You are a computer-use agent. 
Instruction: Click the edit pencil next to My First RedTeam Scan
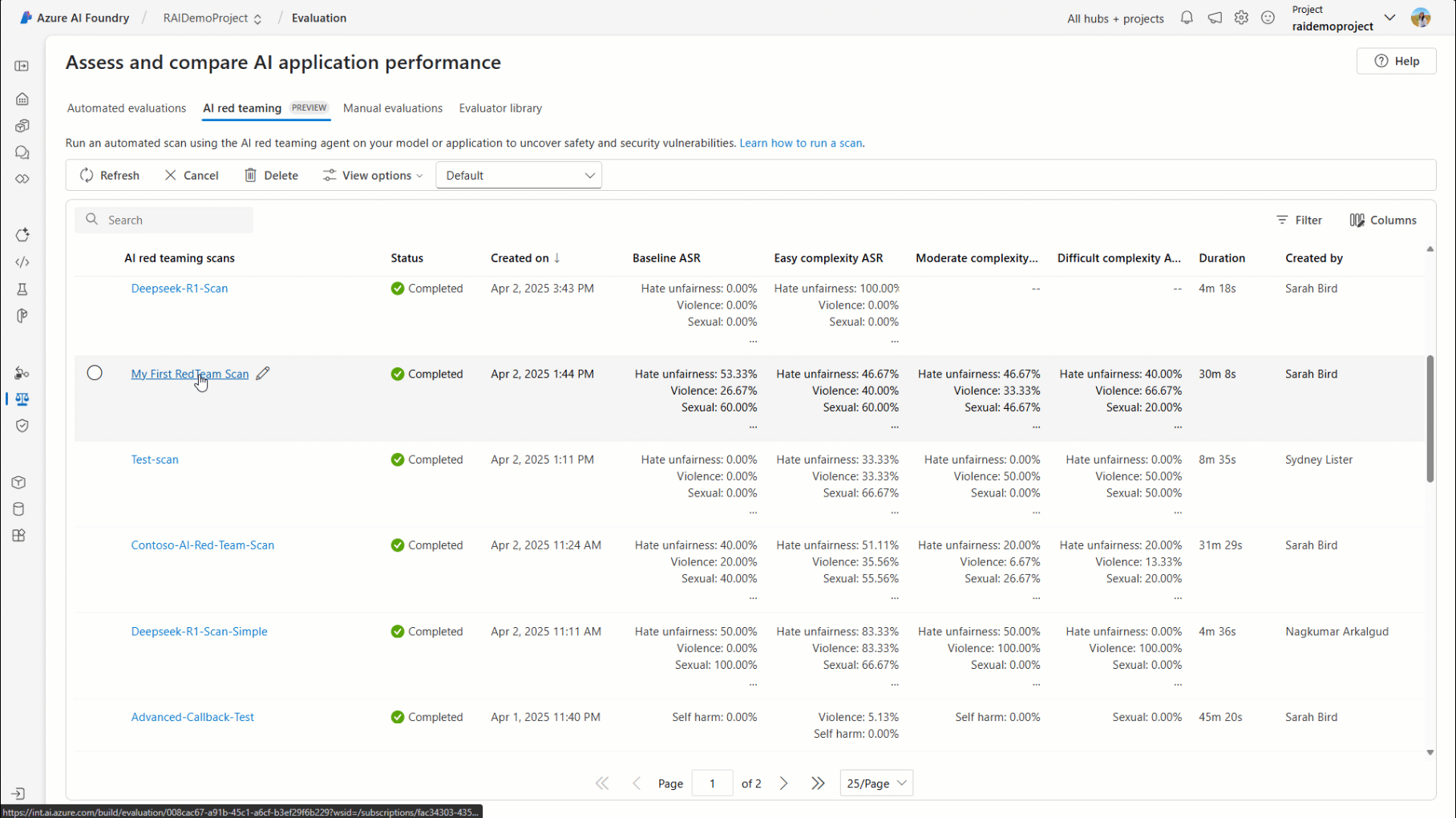pyautogui.click(x=263, y=374)
